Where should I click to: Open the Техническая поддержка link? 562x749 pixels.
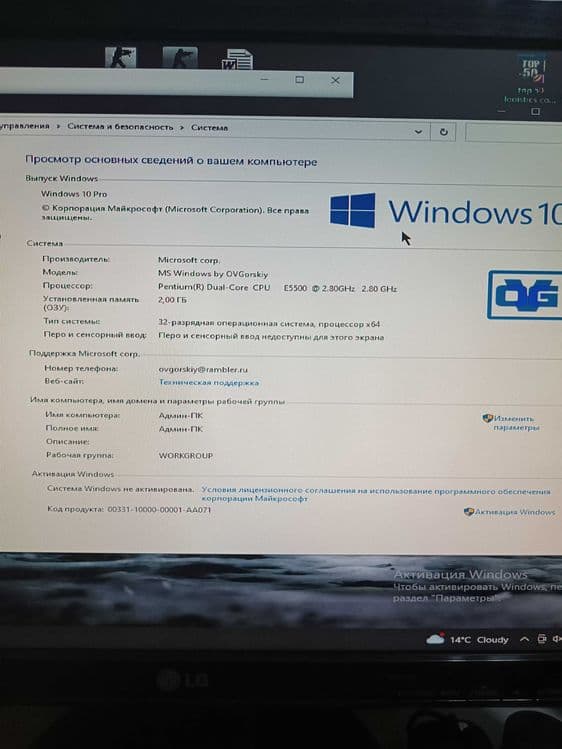click(209, 383)
